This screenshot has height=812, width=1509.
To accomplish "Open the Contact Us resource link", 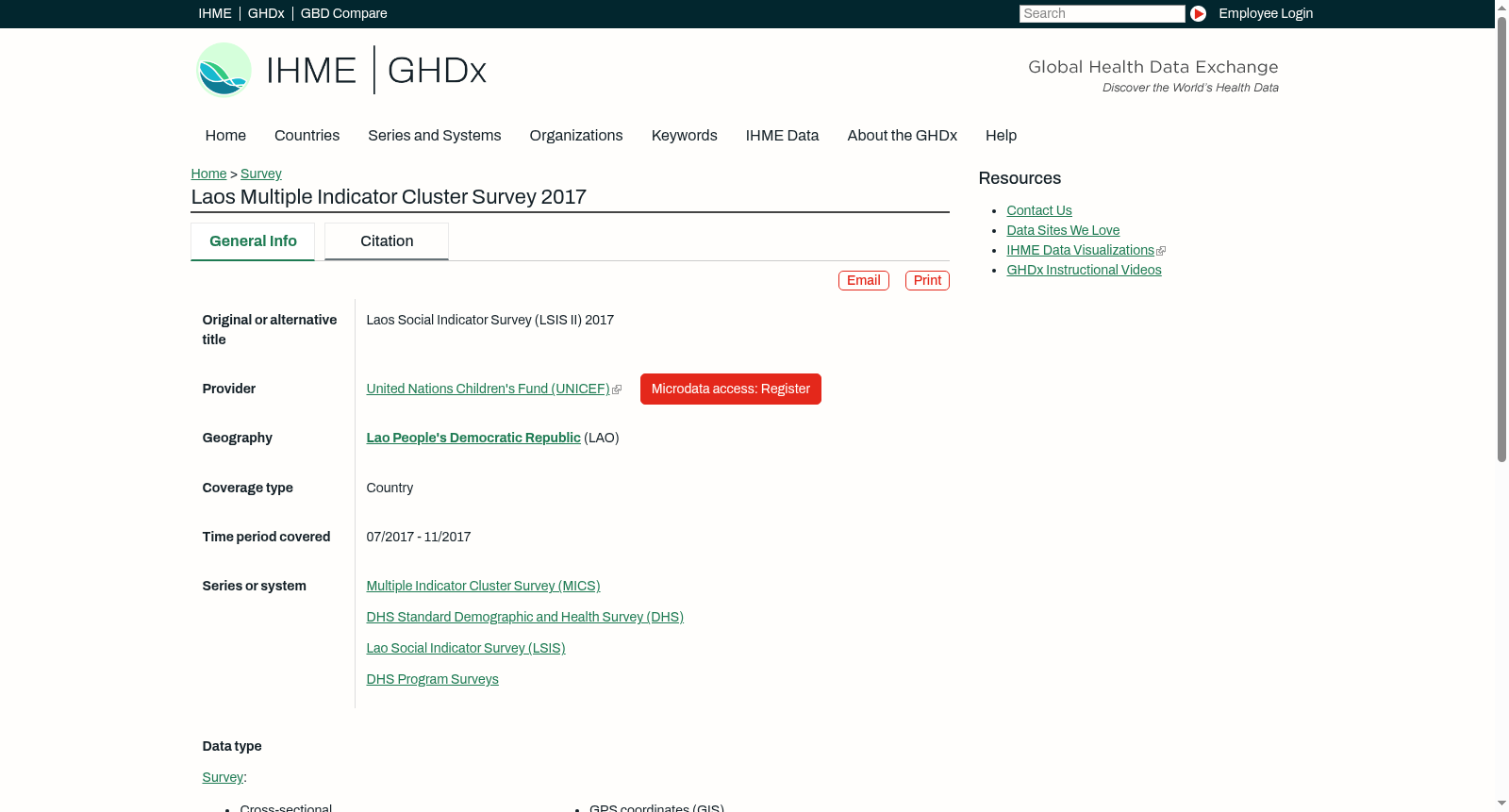I will pos(1039,210).
